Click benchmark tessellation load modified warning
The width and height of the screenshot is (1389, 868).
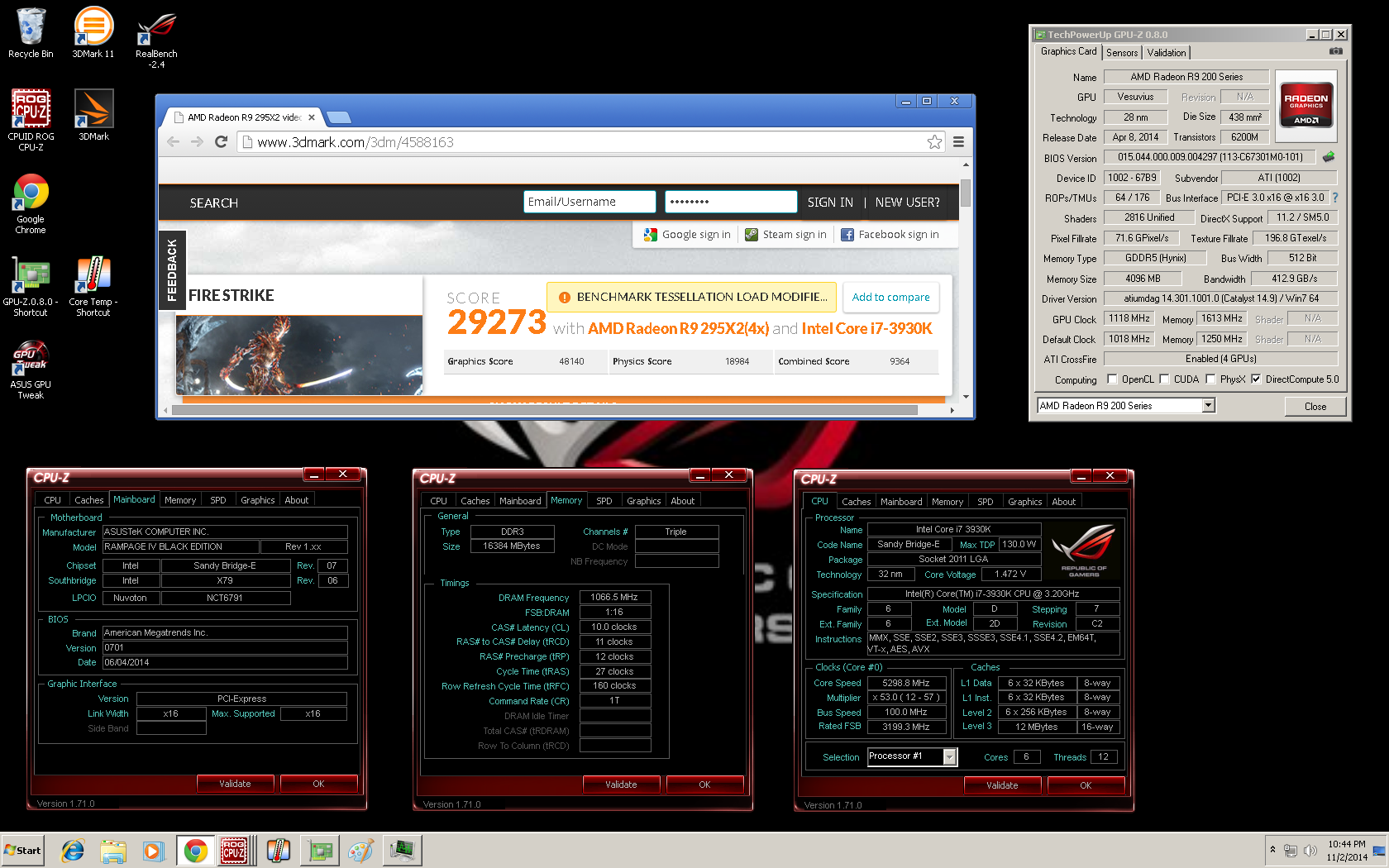pos(692,297)
